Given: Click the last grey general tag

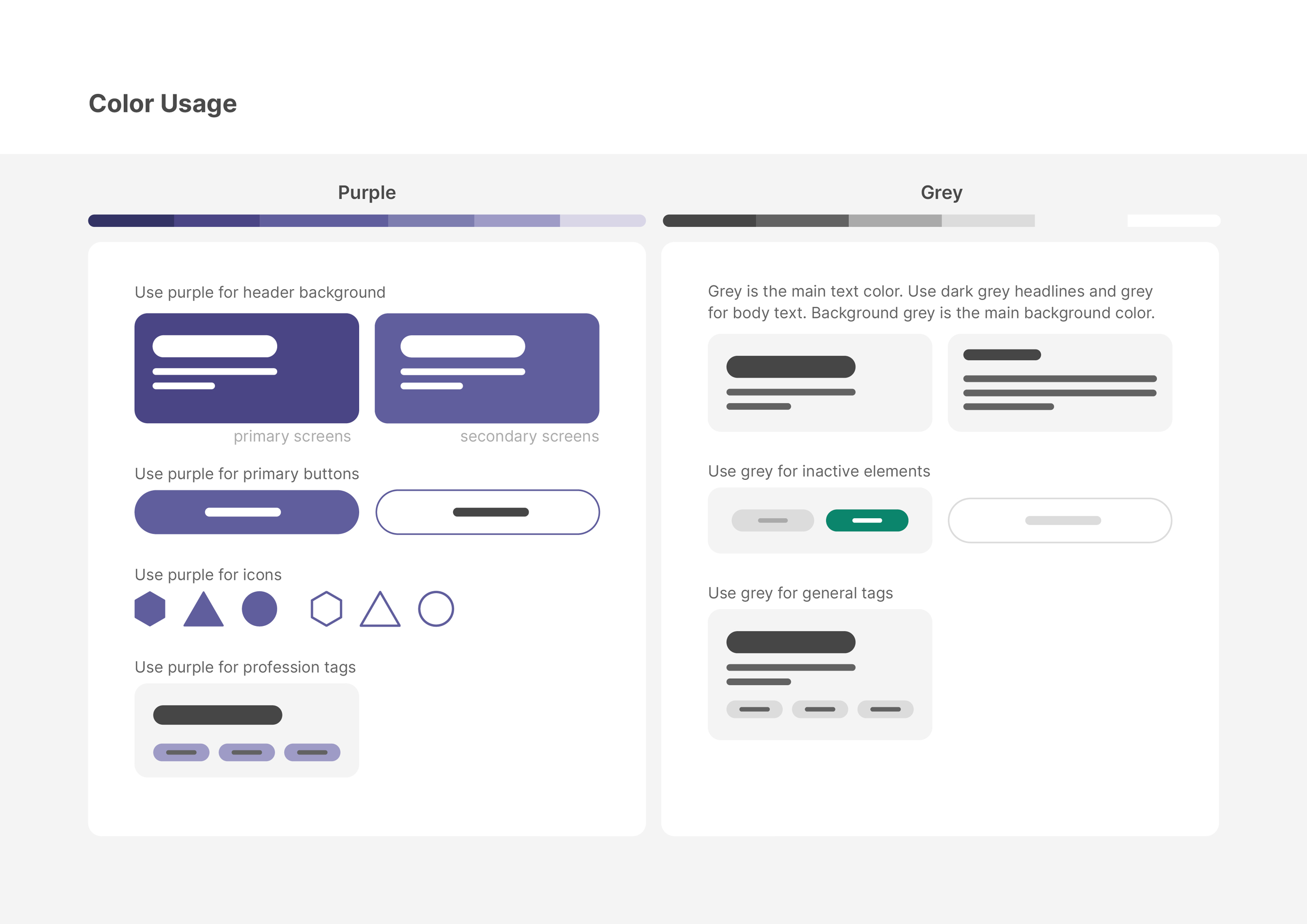Looking at the screenshot, I should pyautogui.click(x=885, y=709).
